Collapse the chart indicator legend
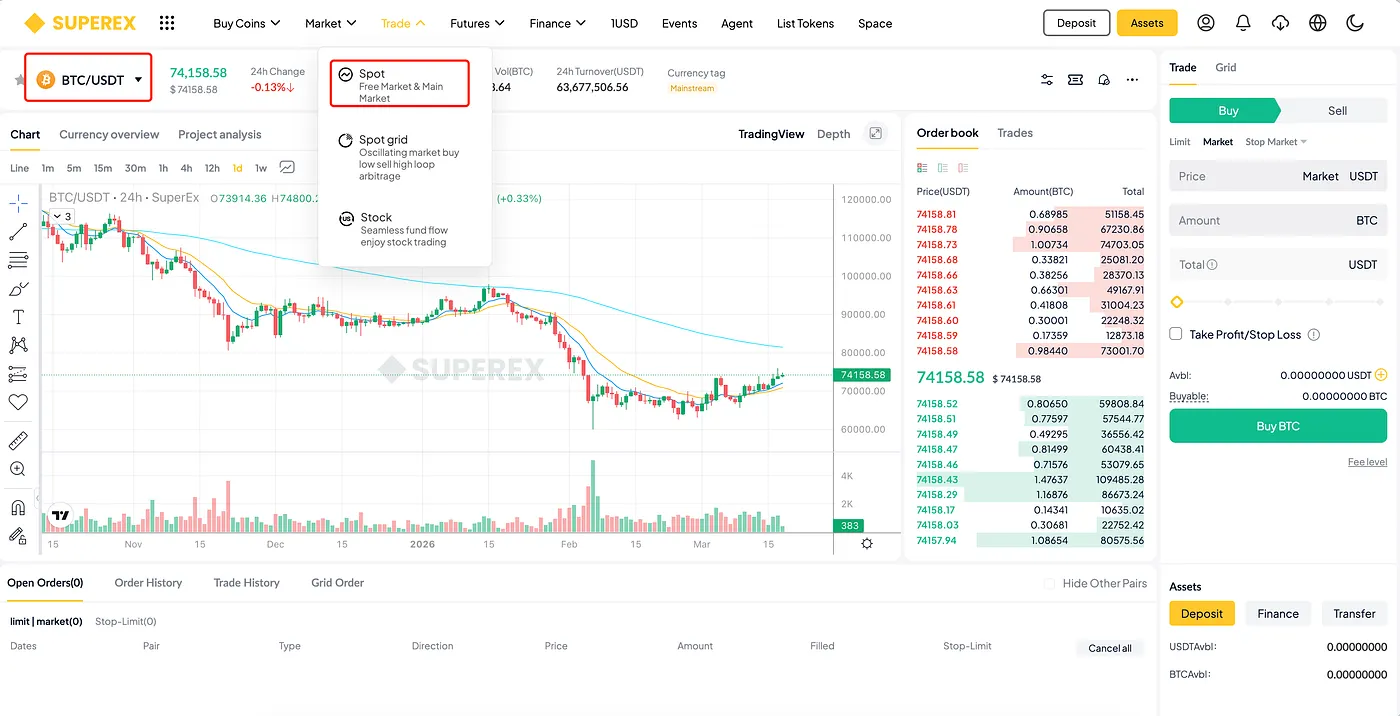The image size is (1400, 716). (62, 216)
